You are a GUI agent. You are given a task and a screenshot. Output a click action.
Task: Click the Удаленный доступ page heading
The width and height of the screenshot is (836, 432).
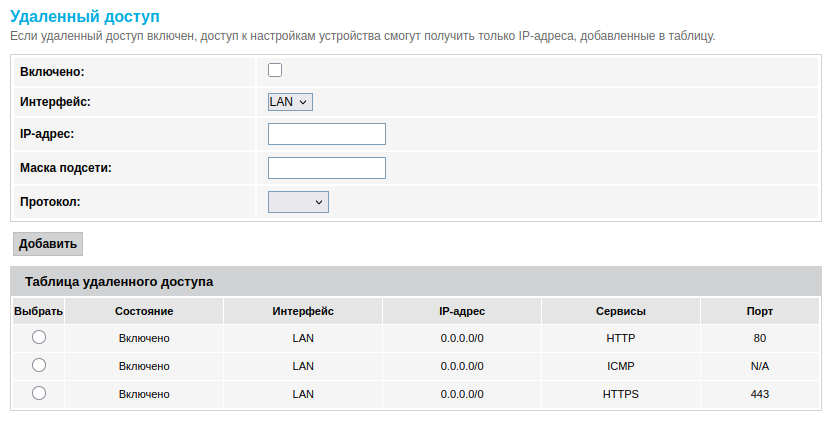pos(84,17)
